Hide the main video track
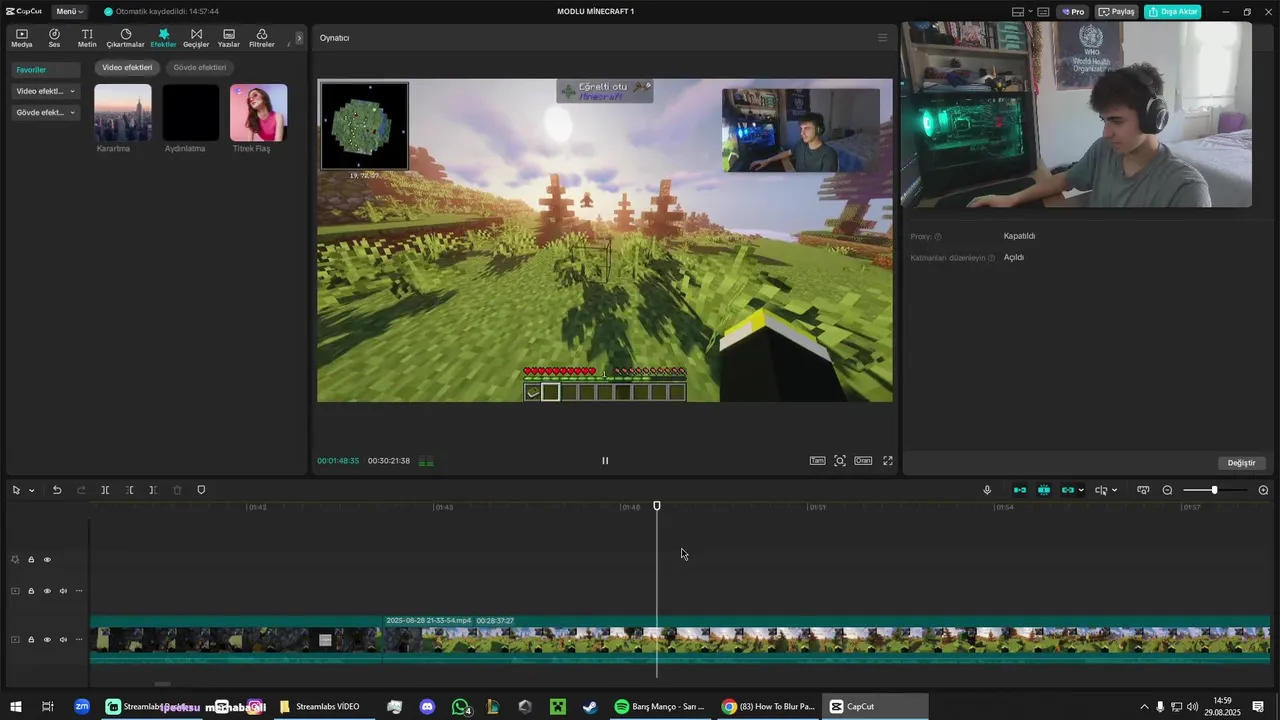Screen dimensions: 1280x720 pos(47,640)
